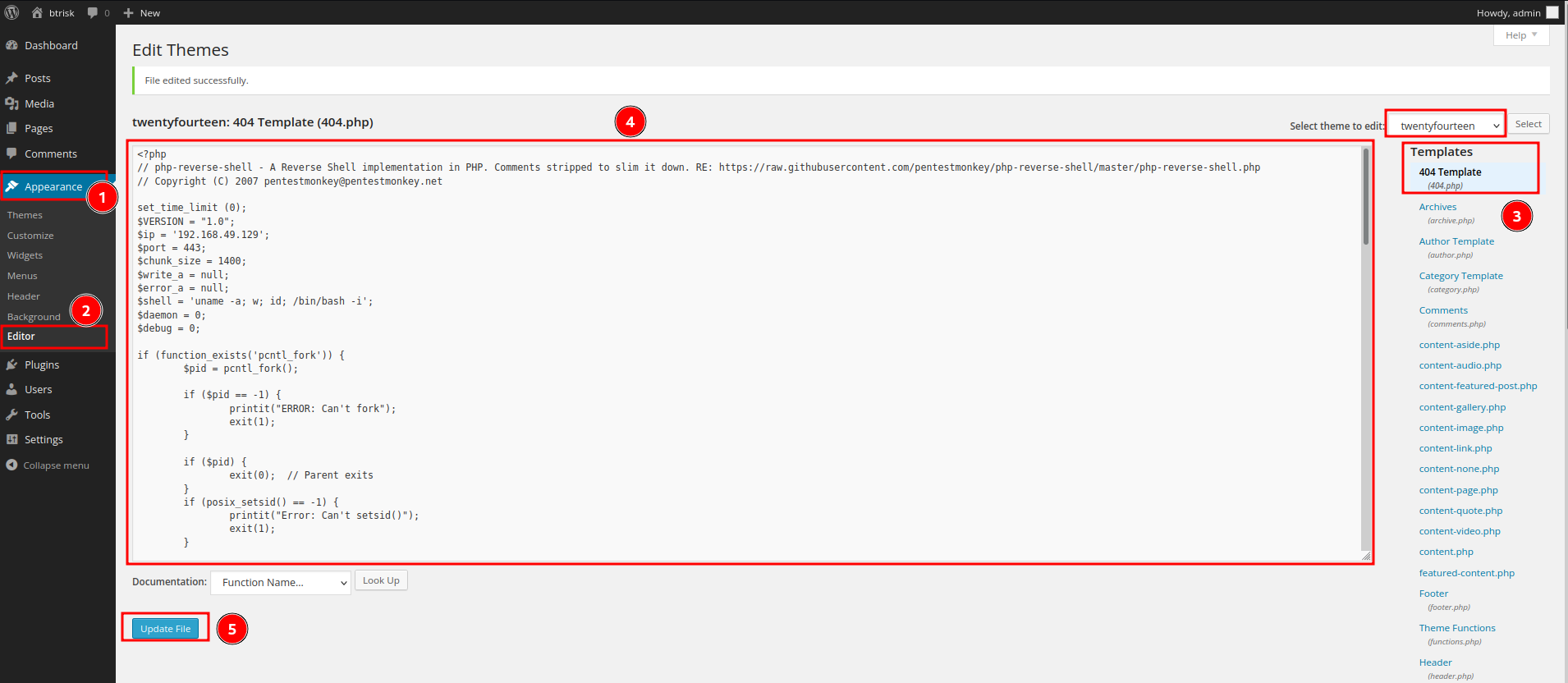
Task: Click the Media library icon
Action: pos(12,103)
